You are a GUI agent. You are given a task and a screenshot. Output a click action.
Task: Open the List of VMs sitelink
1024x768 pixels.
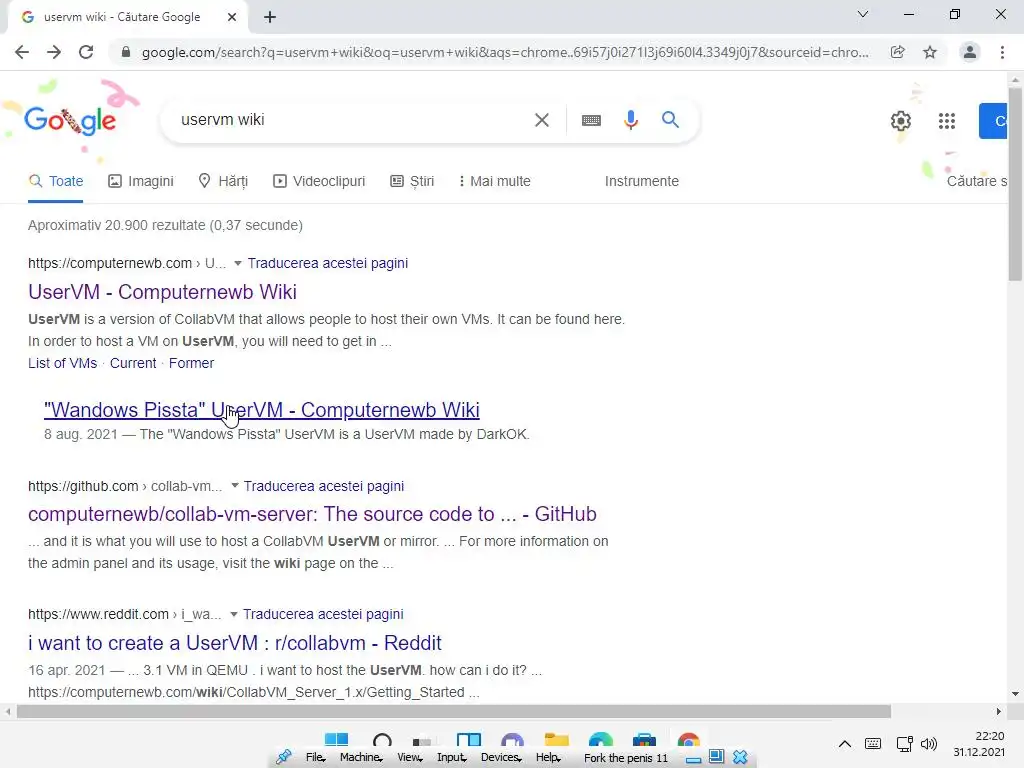click(x=62, y=363)
